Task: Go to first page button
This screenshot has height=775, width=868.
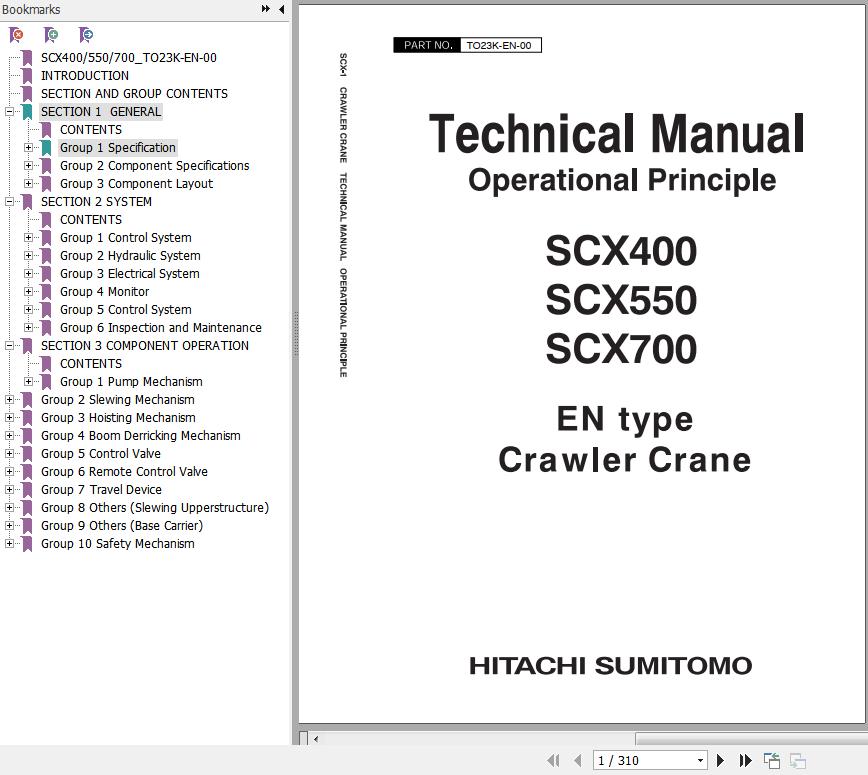Action: tap(553, 761)
